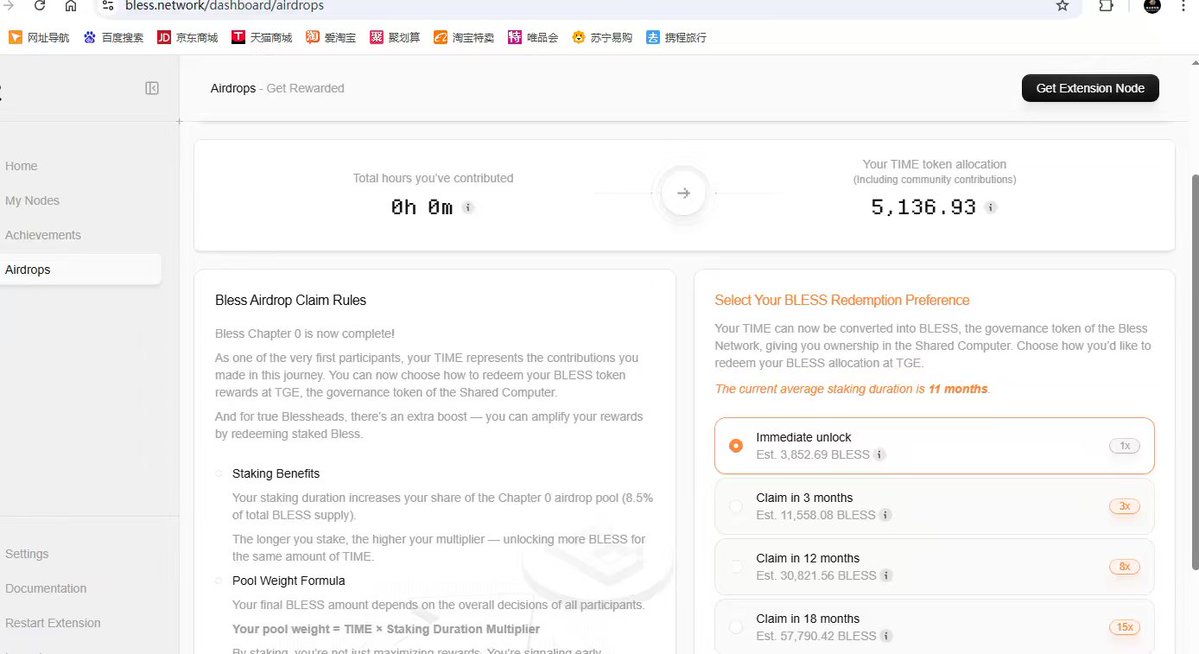This screenshot has height=654, width=1199.
Task: Open the browser extensions puzzle icon
Action: [x=1106, y=5]
